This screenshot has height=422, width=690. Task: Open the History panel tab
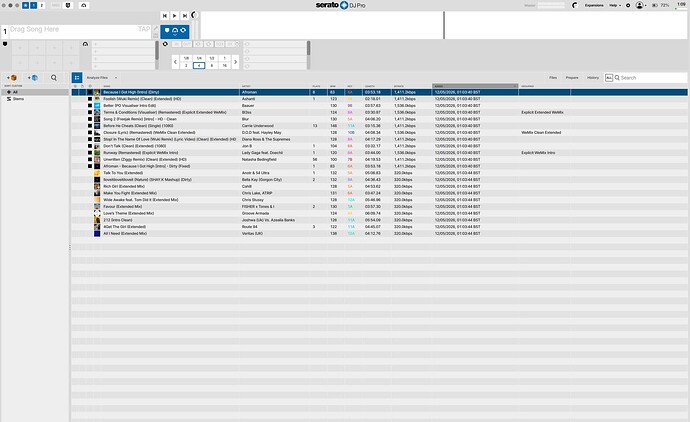[593, 77]
